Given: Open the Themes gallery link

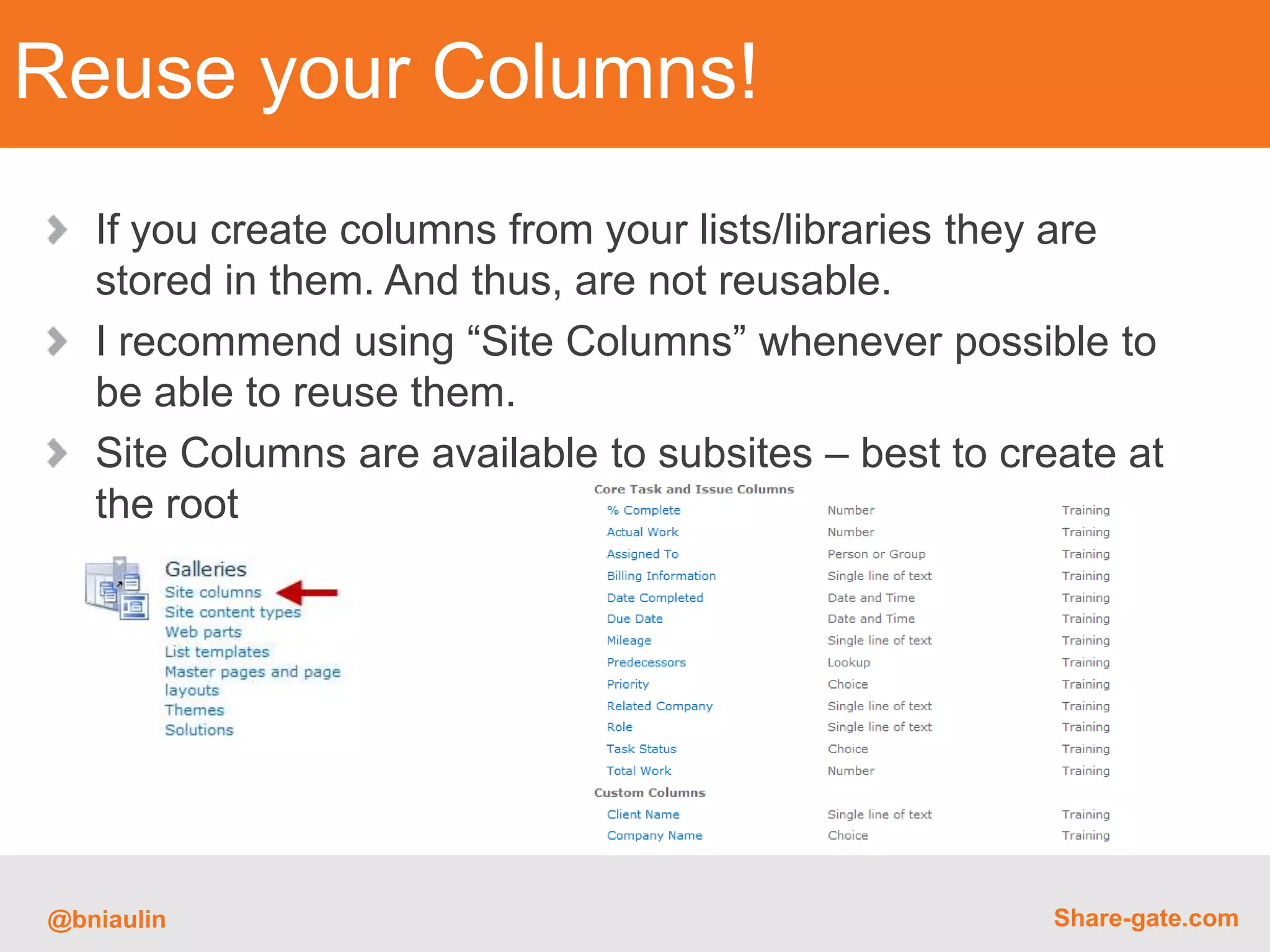Looking at the screenshot, I should pyautogui.click(x=194, y=710).
